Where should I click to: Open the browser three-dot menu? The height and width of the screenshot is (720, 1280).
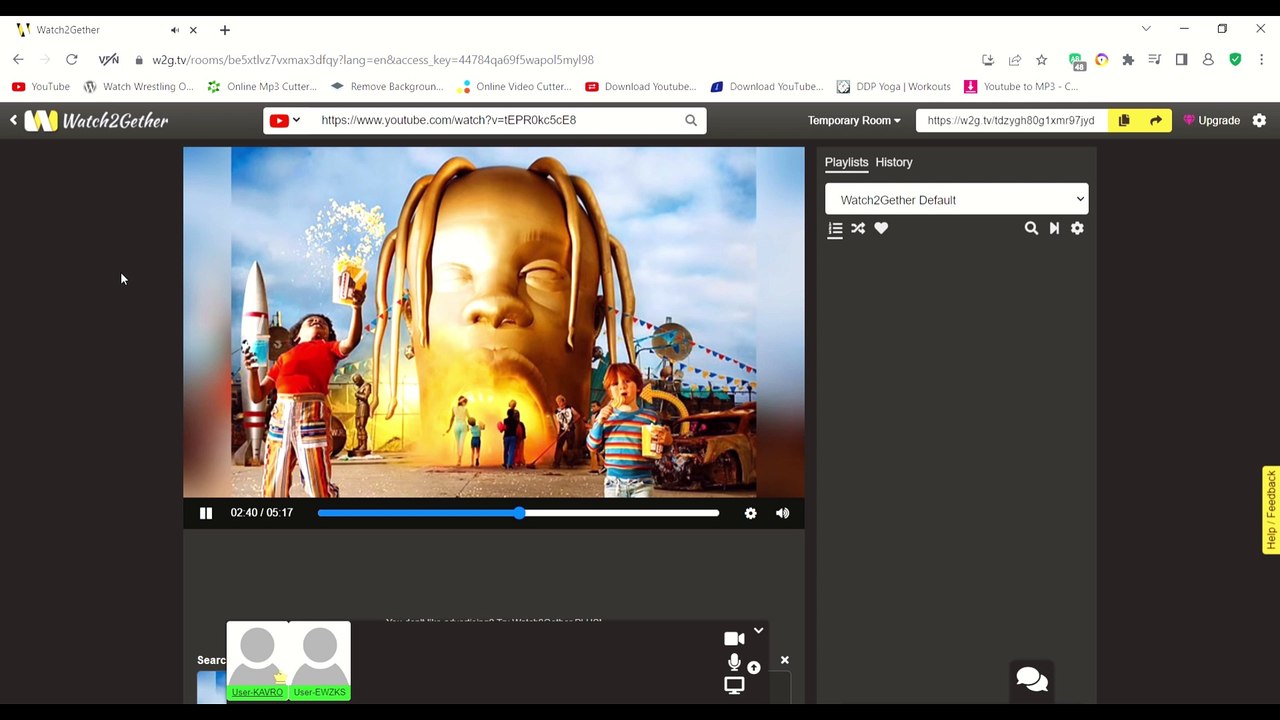pyautogui.click(x=1262, y=60)
